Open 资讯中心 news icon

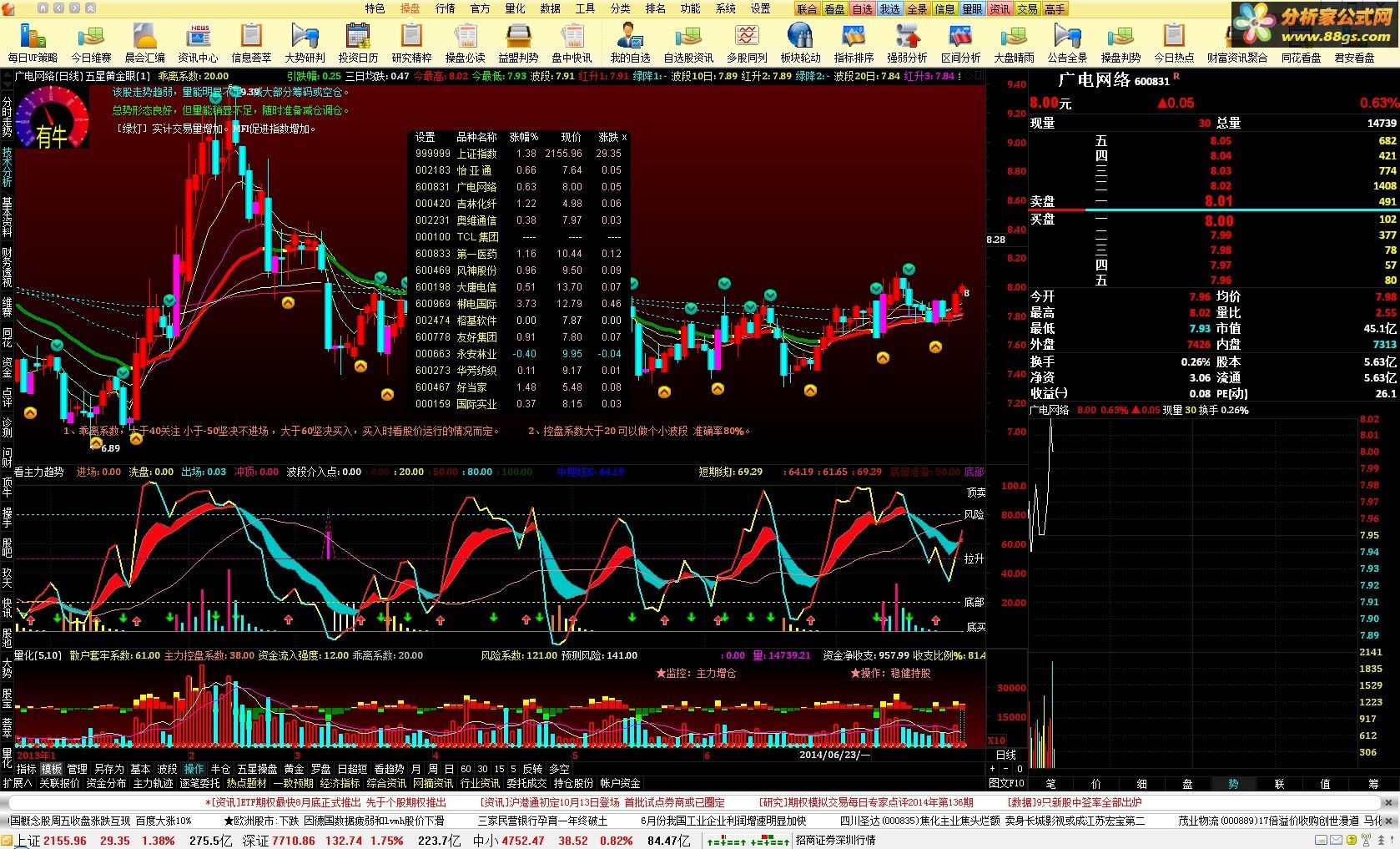(x=199, y=43)
